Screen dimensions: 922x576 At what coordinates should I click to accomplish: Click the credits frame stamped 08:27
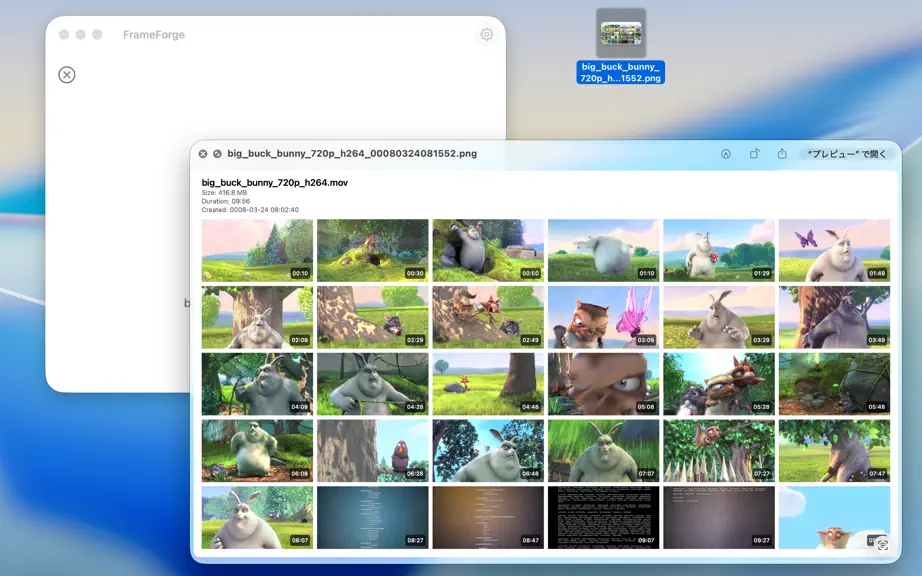click(x=373, y=518)
